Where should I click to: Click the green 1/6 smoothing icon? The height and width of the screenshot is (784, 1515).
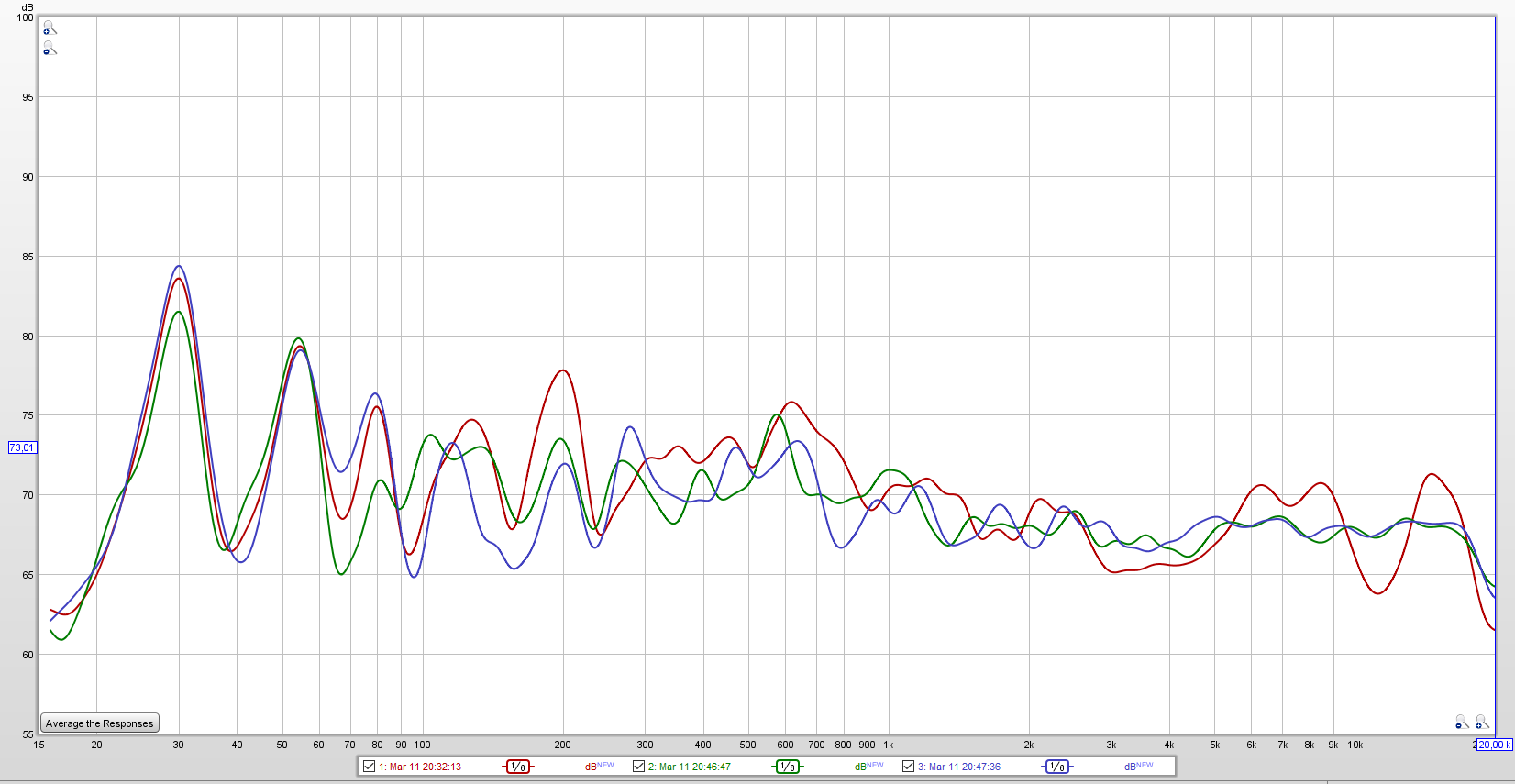(787, 767)
